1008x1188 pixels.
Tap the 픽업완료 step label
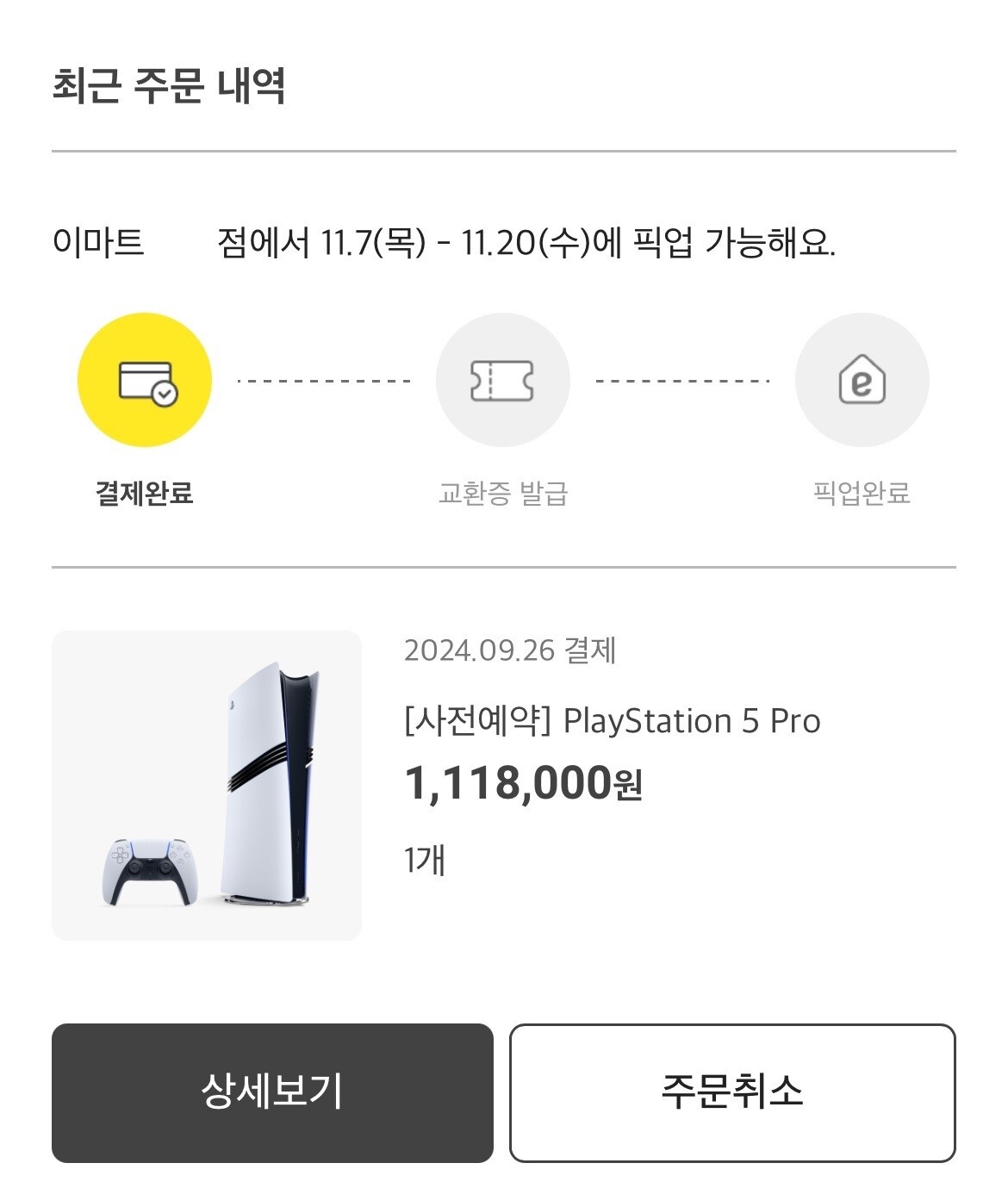(862, 494)
